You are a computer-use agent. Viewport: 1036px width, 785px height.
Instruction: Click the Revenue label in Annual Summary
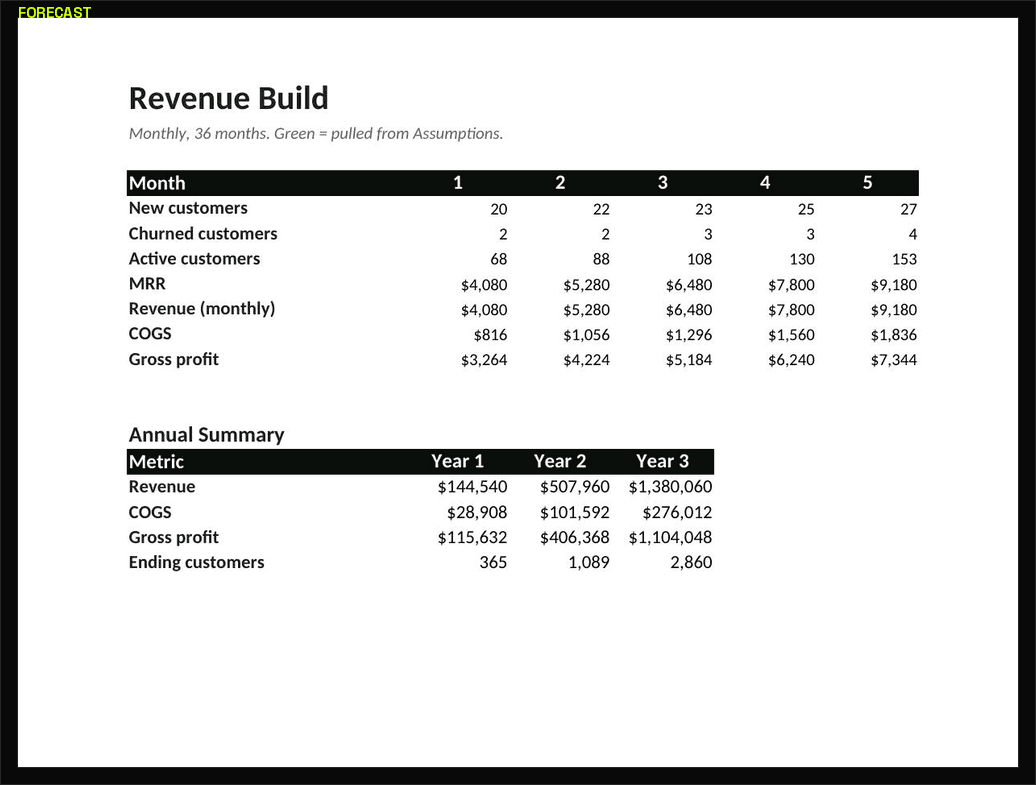[162, 487]
